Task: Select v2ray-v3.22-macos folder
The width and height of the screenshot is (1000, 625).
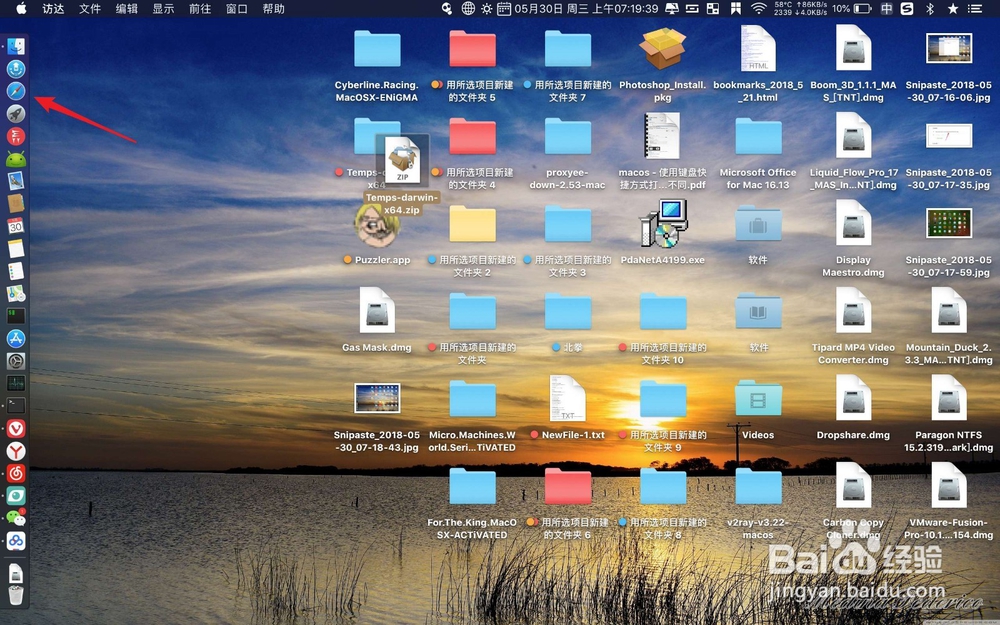Action: (758, 486)
